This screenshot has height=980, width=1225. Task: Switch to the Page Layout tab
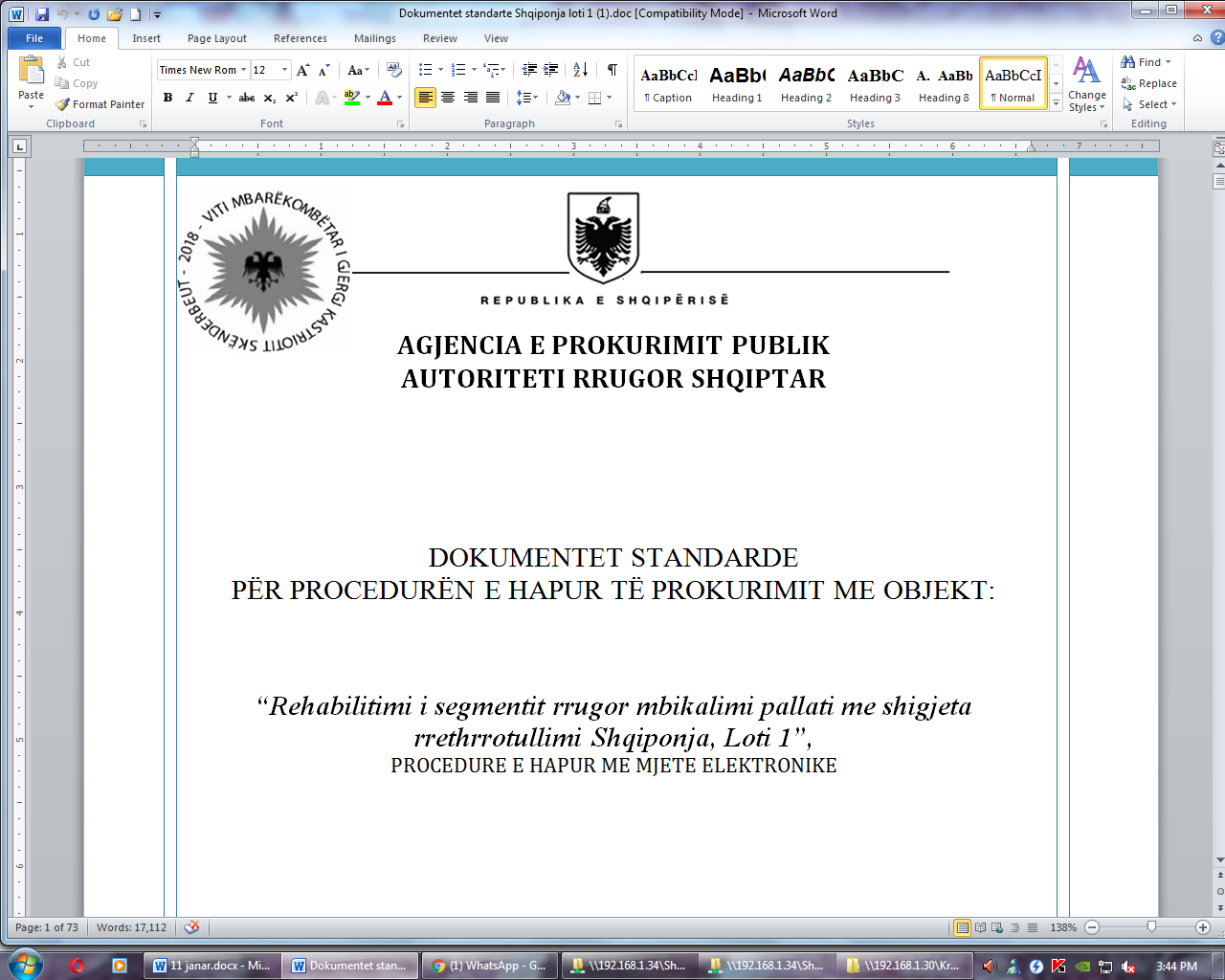point(216,38)
